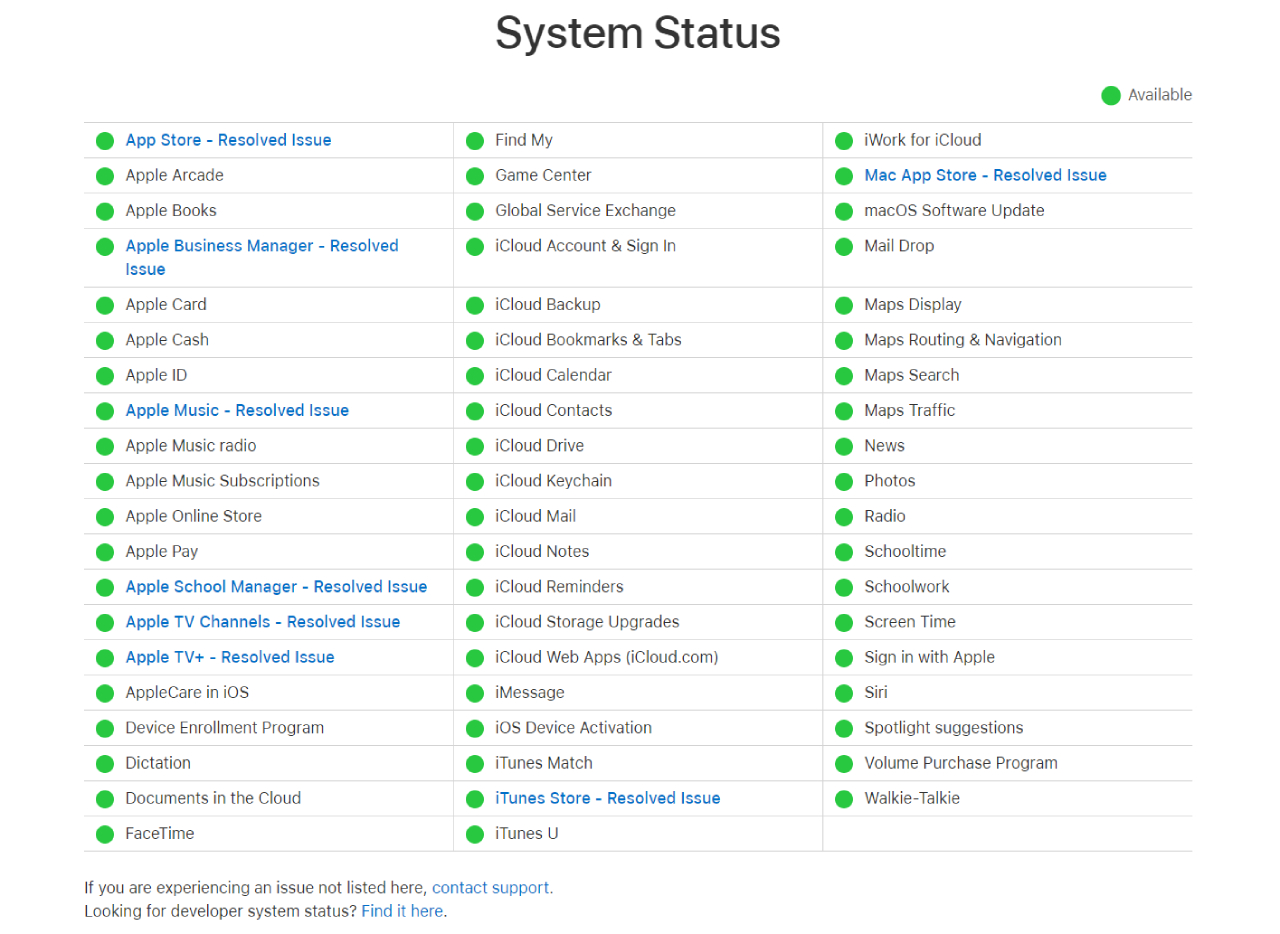Click the green status dot beside Apple Cash
This screenshot has height=934, width=1280.
pyautogui.click(x=105, y=340)
